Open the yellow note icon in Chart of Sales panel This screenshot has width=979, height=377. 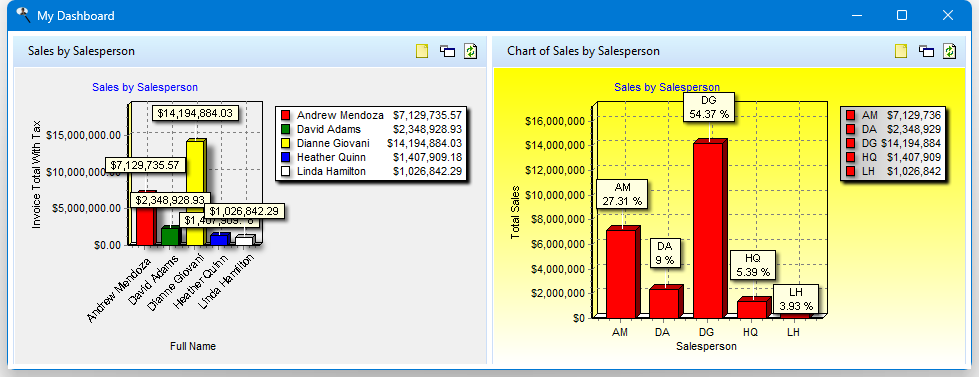coord(900,51)
